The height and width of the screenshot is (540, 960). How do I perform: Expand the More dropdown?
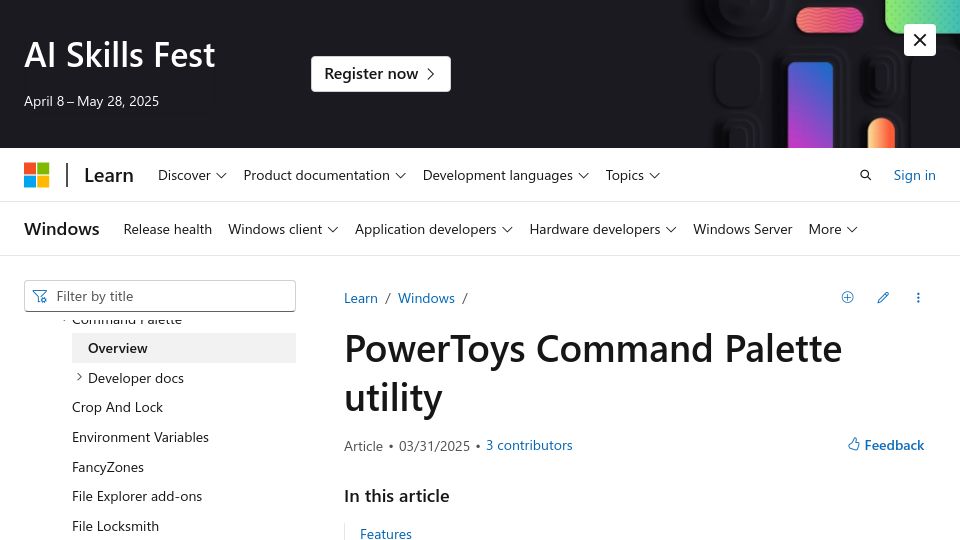833,229
